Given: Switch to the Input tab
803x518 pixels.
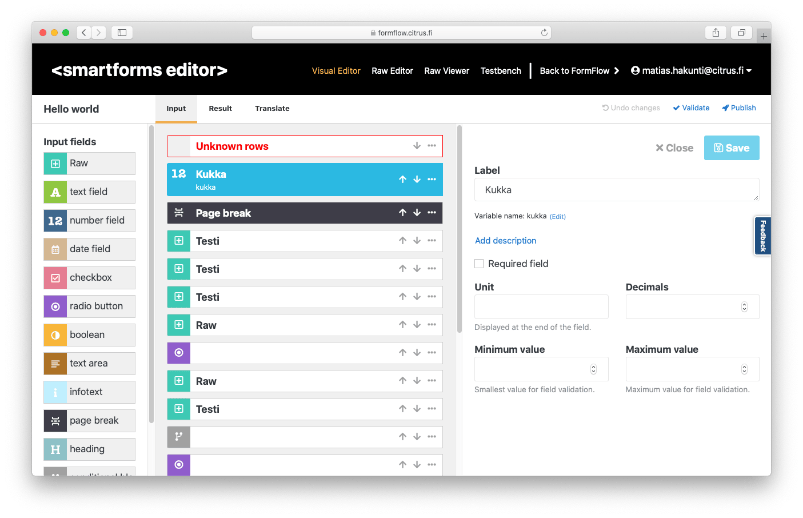Looking at the screenshot, I should tap(176, 109).
